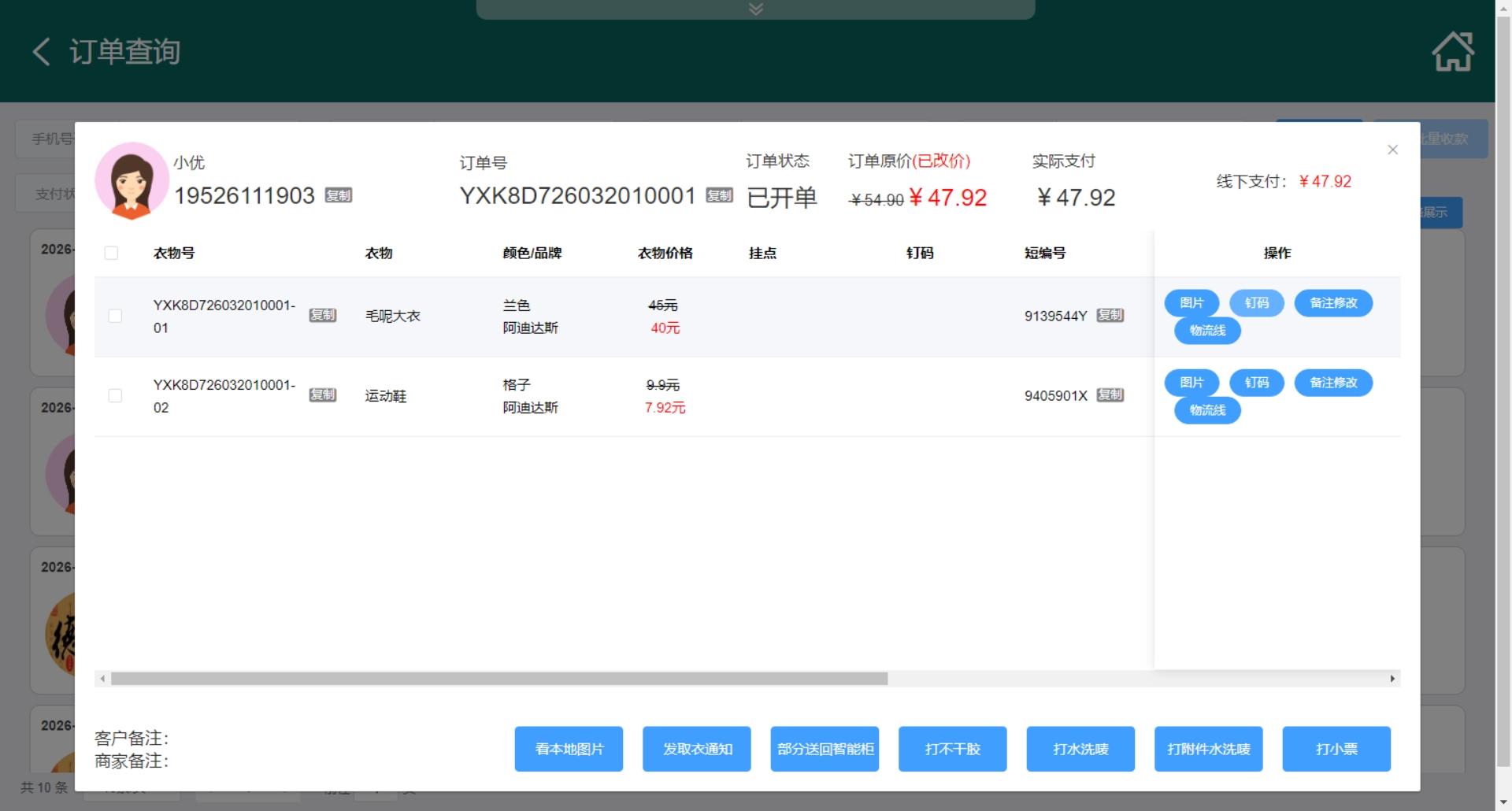Click the 发取衣通知 button
This screenshot has height=811, width=1512.
coord(696,749)
